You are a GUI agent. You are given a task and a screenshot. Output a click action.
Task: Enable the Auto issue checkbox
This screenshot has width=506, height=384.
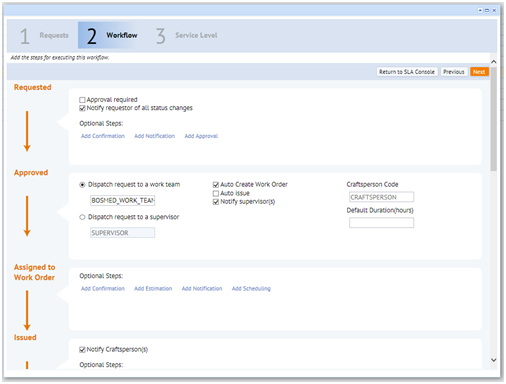[x=216, y=193]
